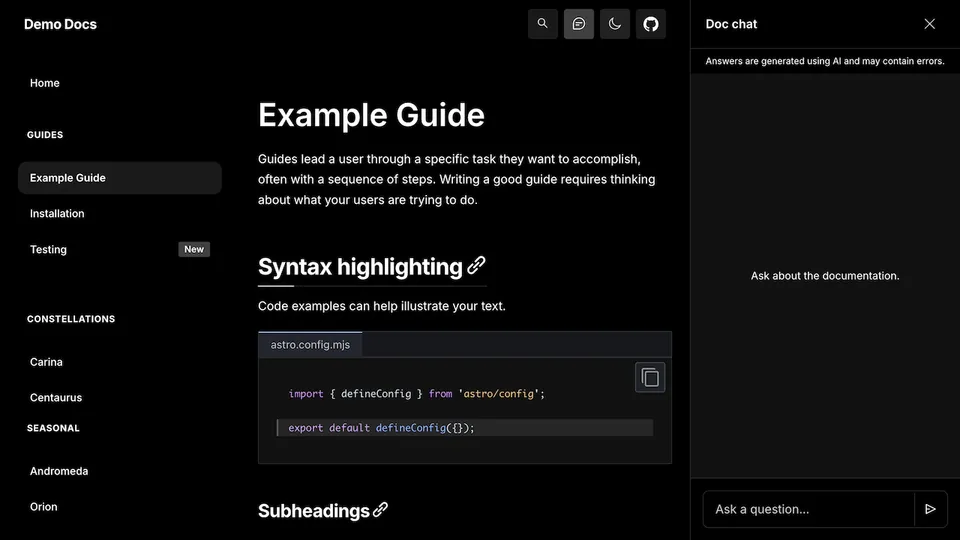Open the Testing guide page
The width and height of the screenshot is (960, 540).
(x=48, y=250)
